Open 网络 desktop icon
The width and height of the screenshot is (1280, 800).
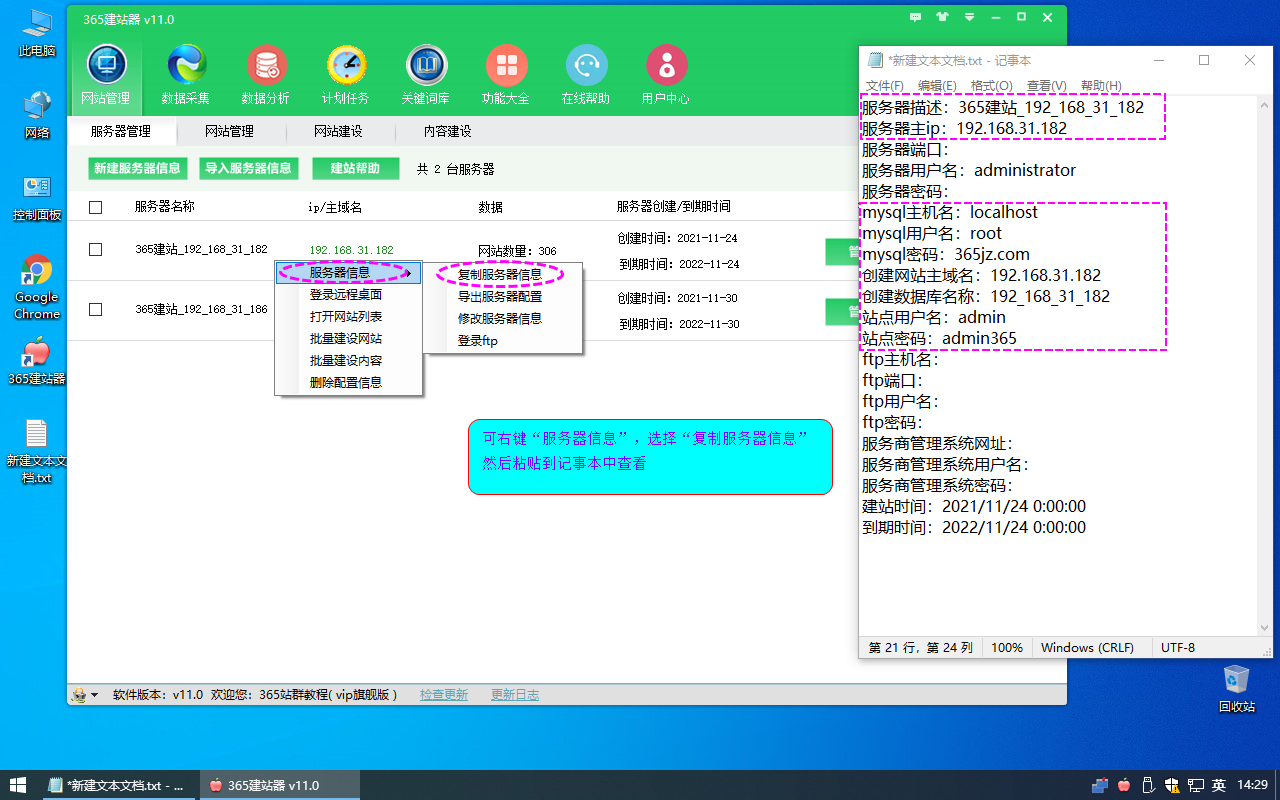tap(37, 115)
